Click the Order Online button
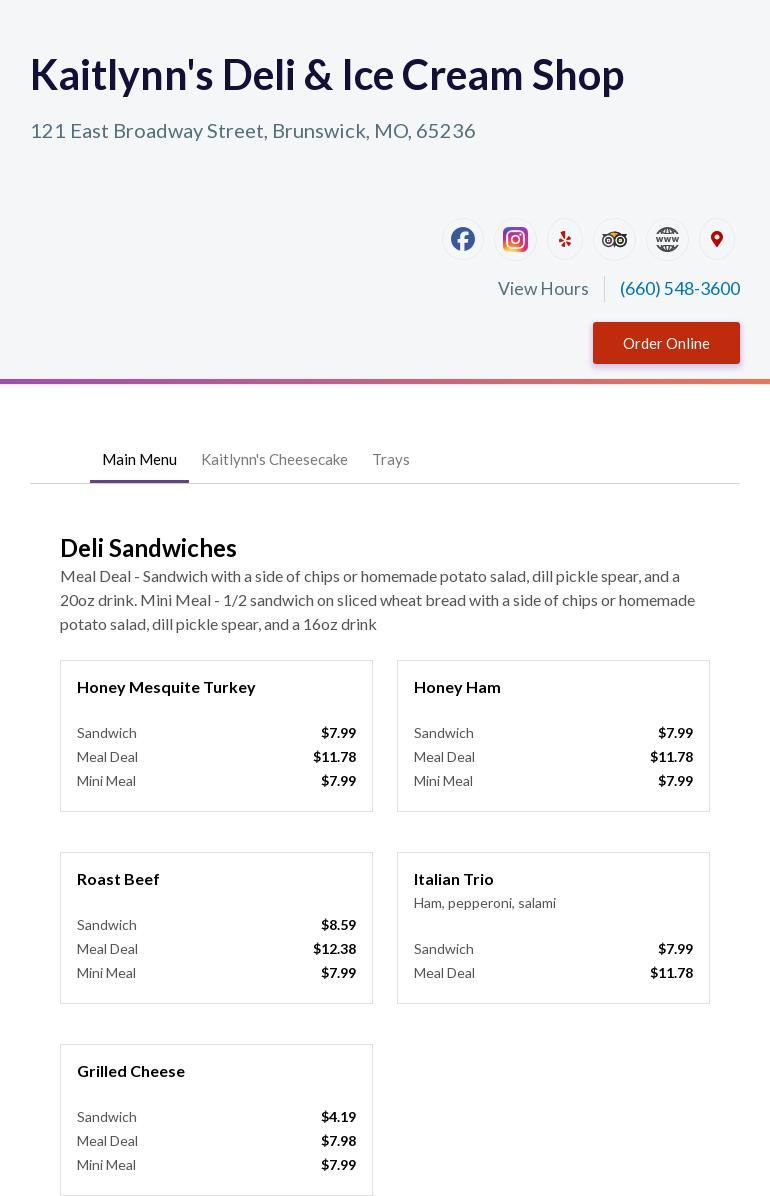This screenshot has height=1196, width=770. point(666,343)
